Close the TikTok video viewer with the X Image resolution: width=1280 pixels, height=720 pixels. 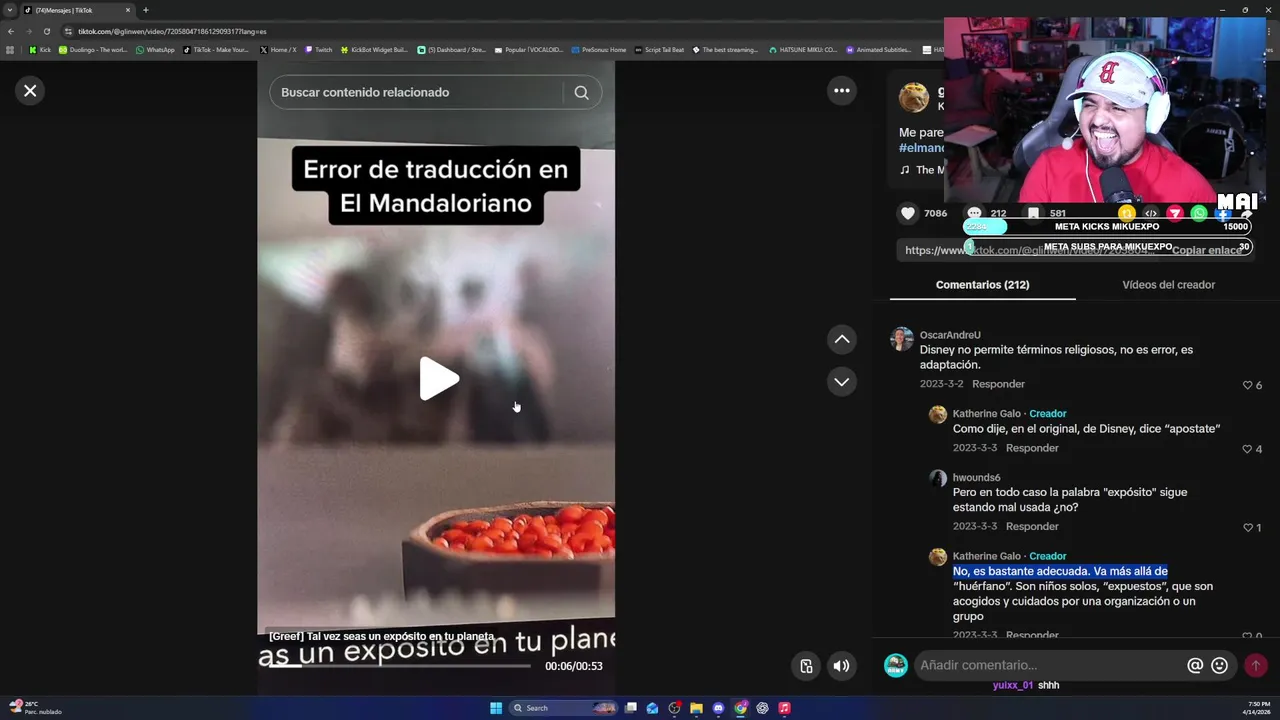click(x=30, y=91)
